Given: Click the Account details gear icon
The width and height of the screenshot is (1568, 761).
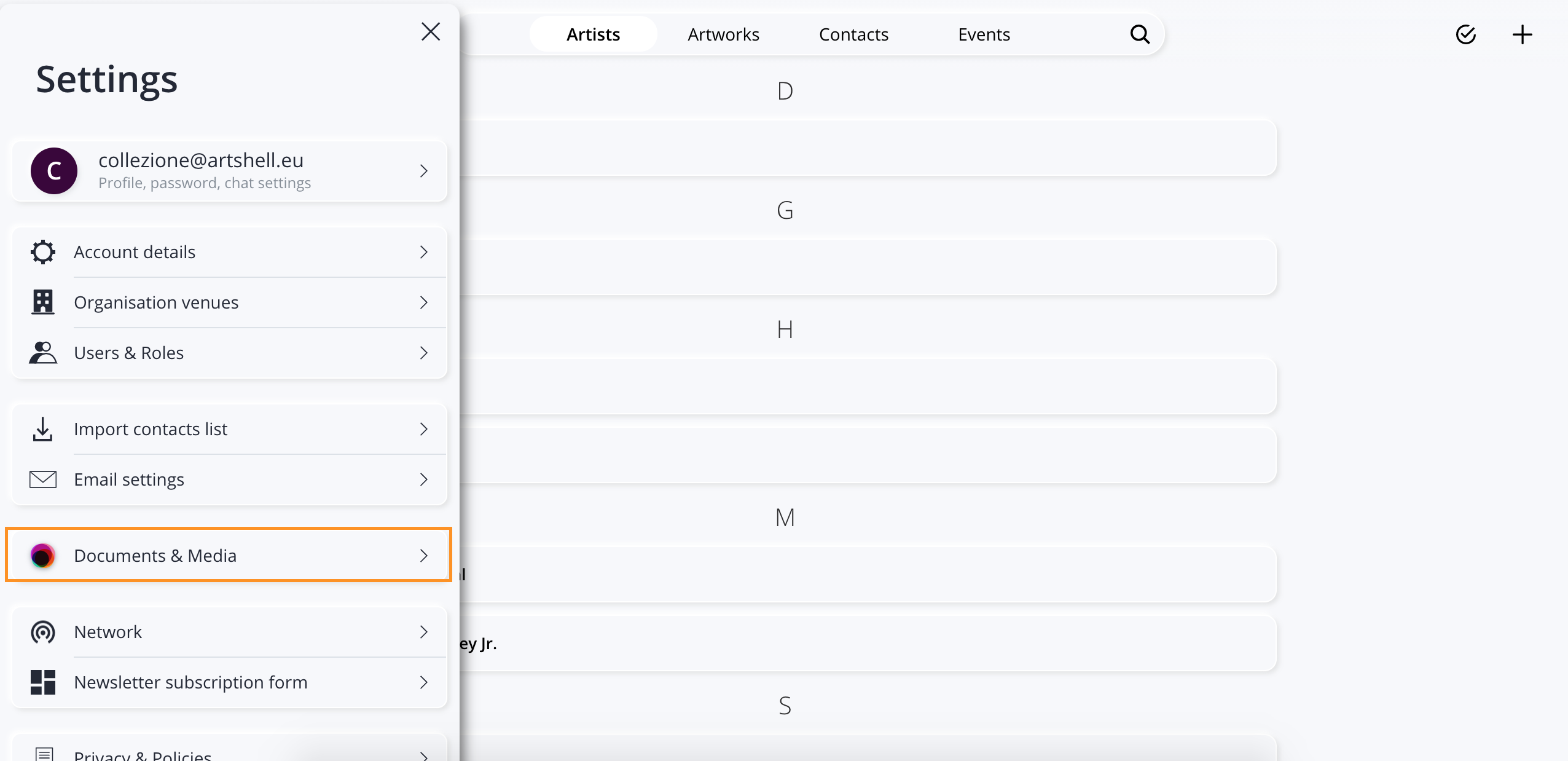Looking at the screenshot, I should click(43, 252).
